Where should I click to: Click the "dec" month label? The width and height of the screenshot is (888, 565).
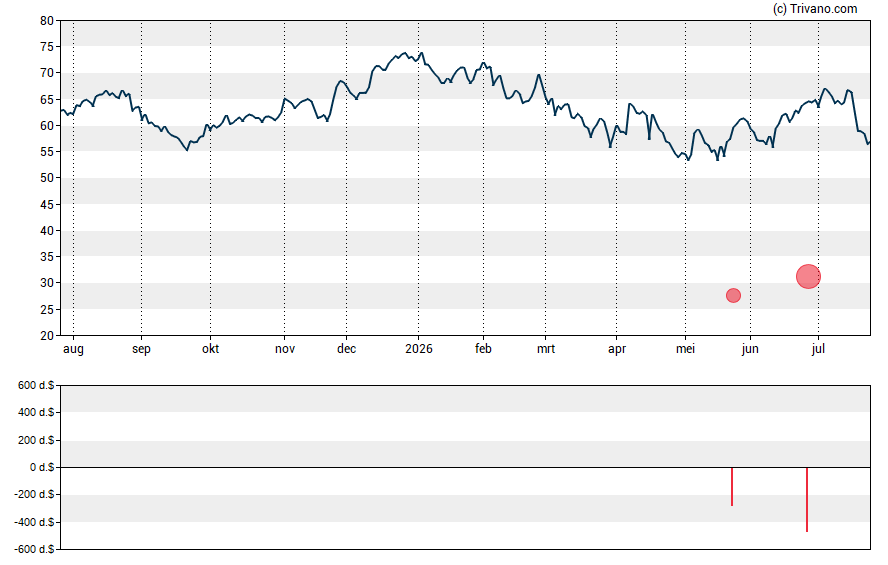347,349
